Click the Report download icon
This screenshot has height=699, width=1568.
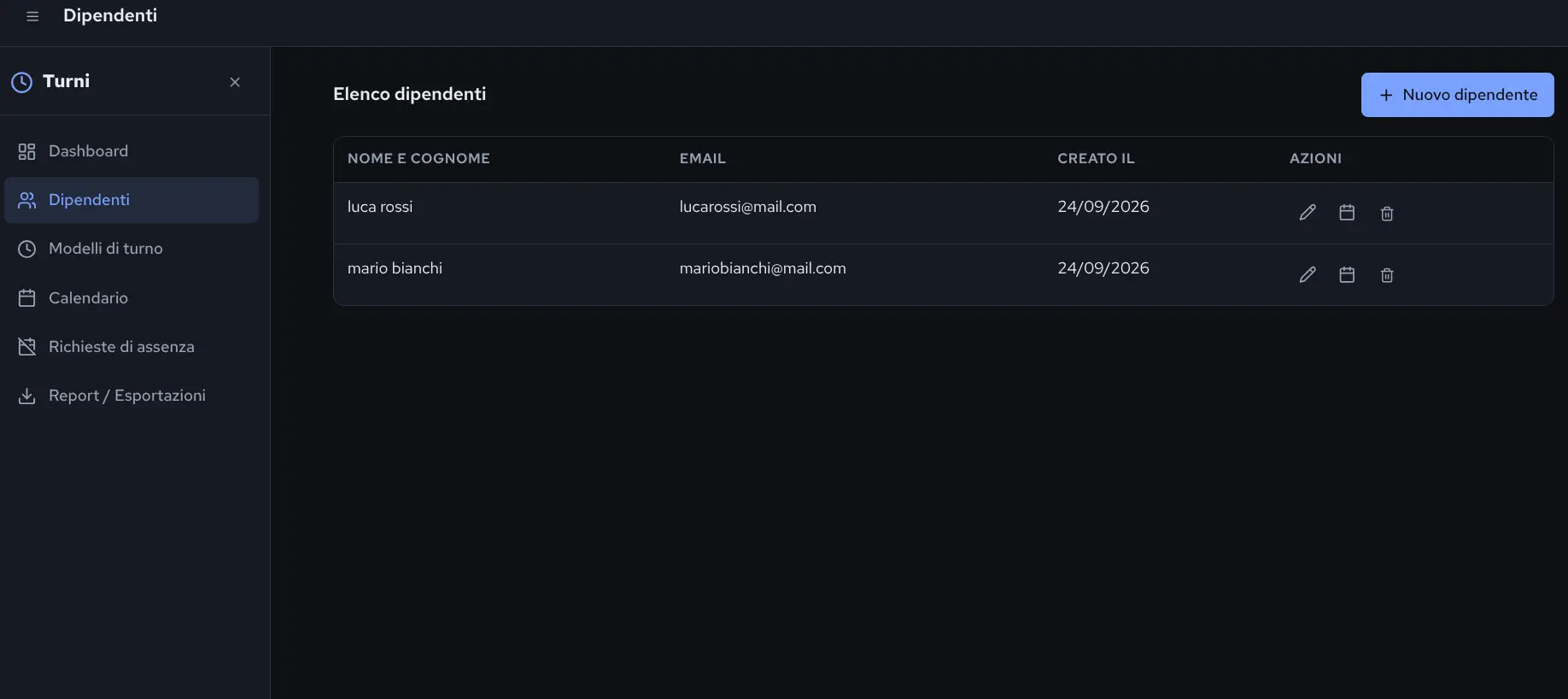(27, 396)
